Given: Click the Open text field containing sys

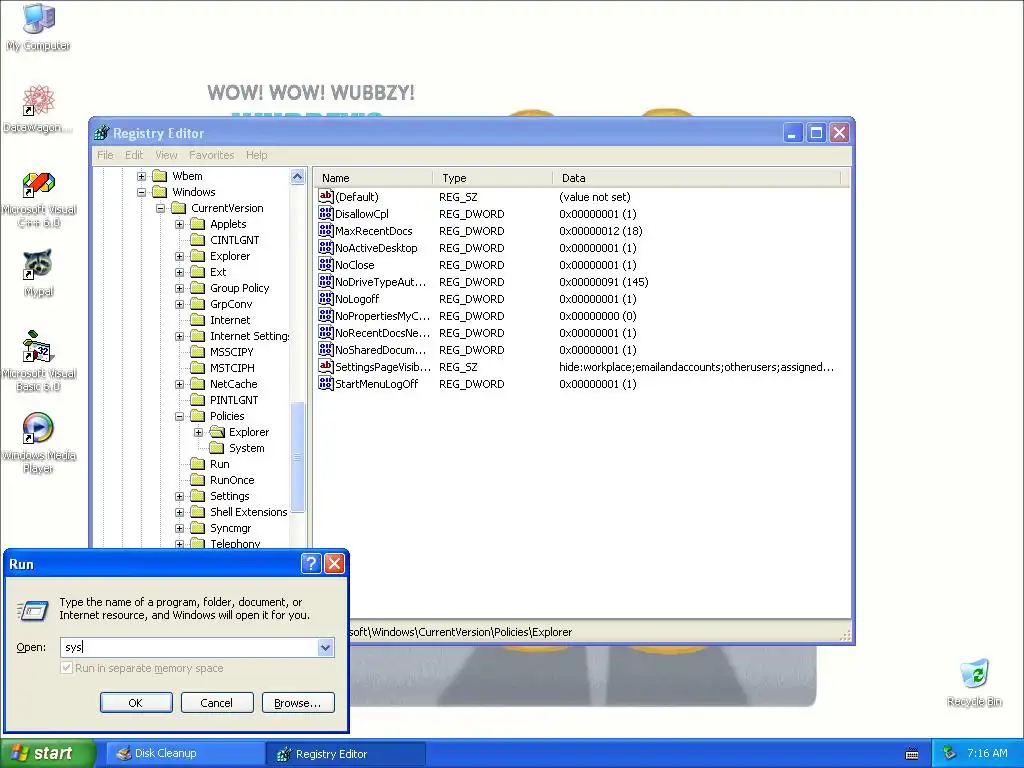Looking at the screenshot, I should [189, 647].
